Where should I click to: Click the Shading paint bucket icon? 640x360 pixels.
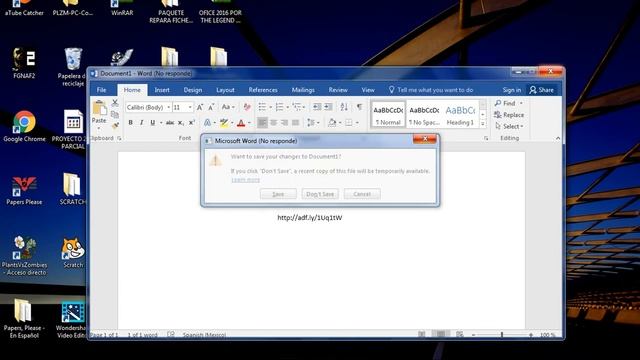click(x=332, y=122)
